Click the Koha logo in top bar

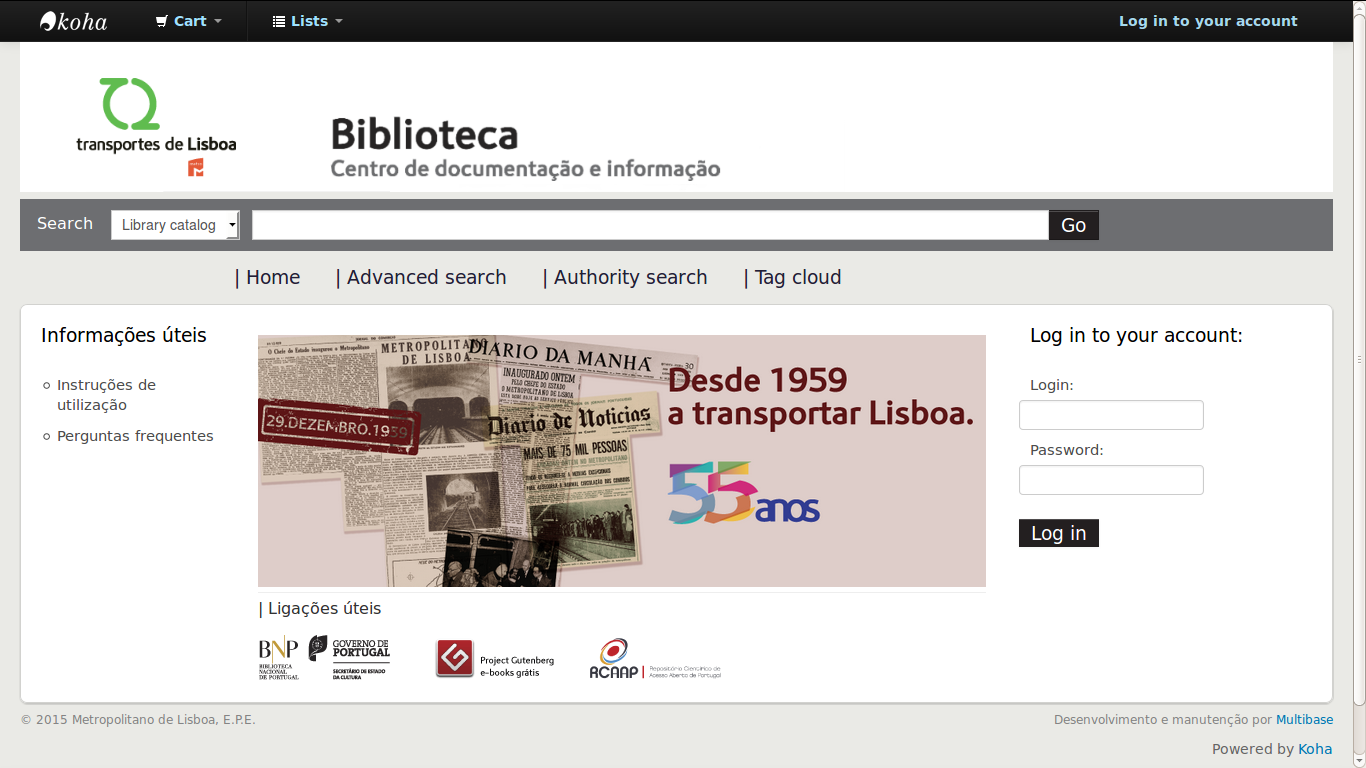[73, 21]
